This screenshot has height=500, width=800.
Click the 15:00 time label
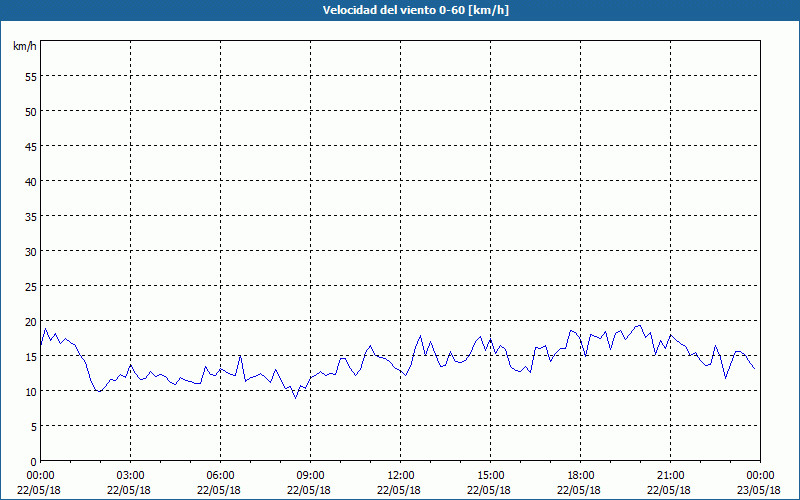(490, 476)
